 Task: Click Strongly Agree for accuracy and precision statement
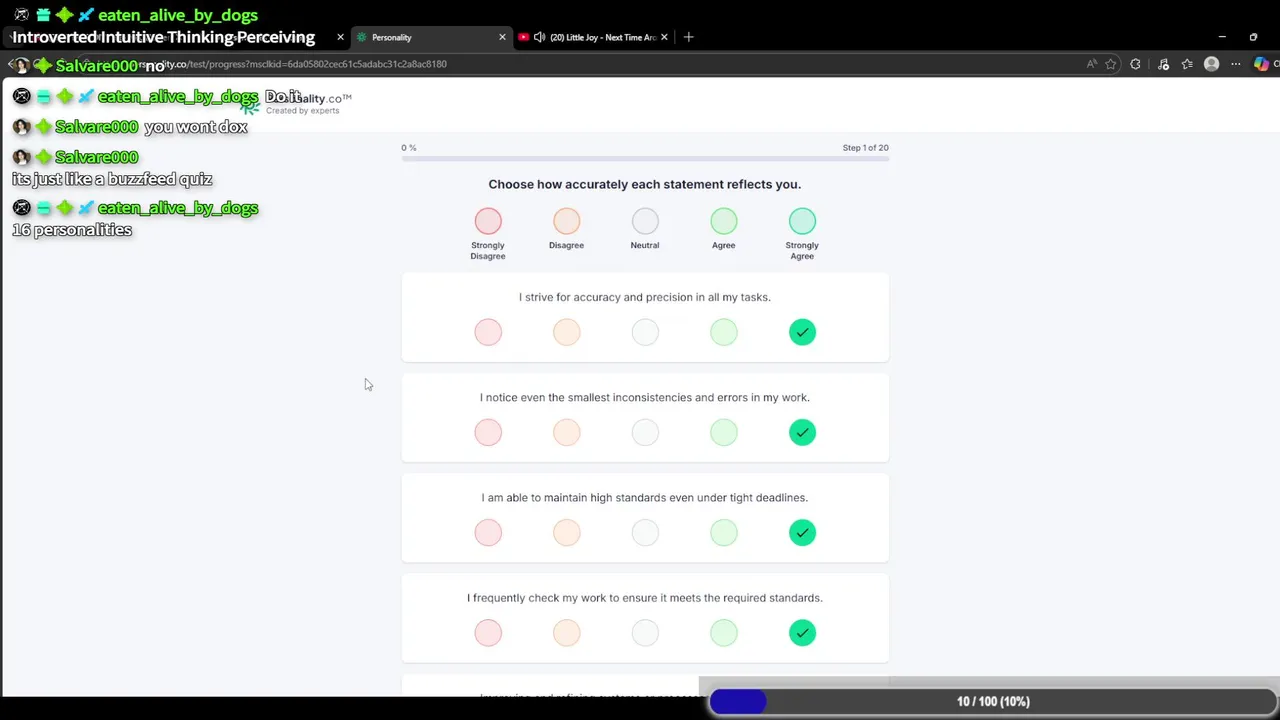(x=802, y=332)
